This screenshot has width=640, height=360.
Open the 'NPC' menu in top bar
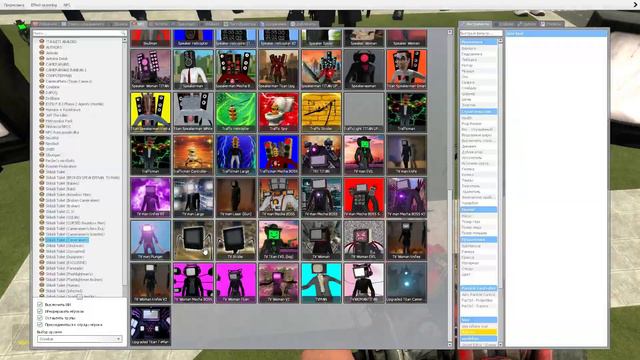pyautogui.click(x=67, y=5)
